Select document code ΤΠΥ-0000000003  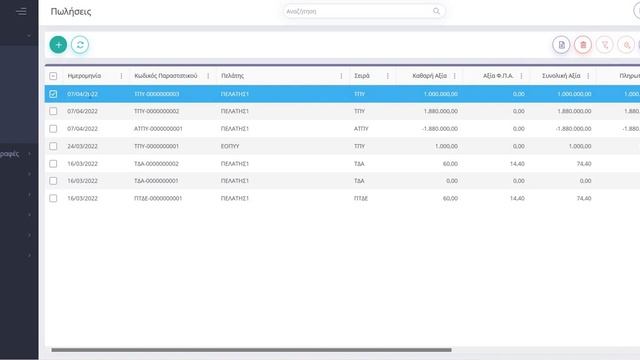pyautogui.click(x=157, y=94)
